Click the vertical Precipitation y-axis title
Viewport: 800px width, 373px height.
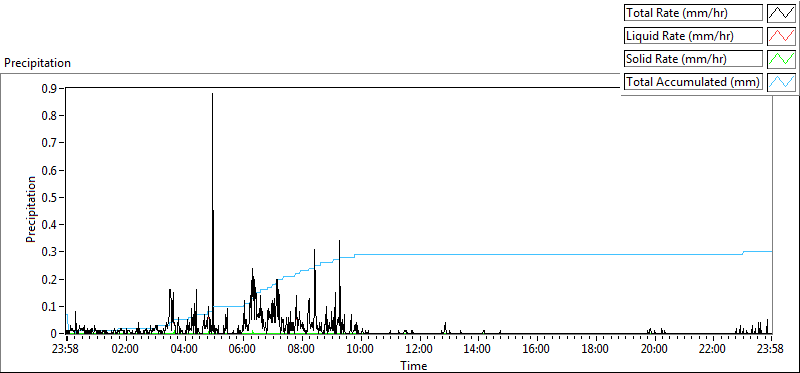point(31,209)
